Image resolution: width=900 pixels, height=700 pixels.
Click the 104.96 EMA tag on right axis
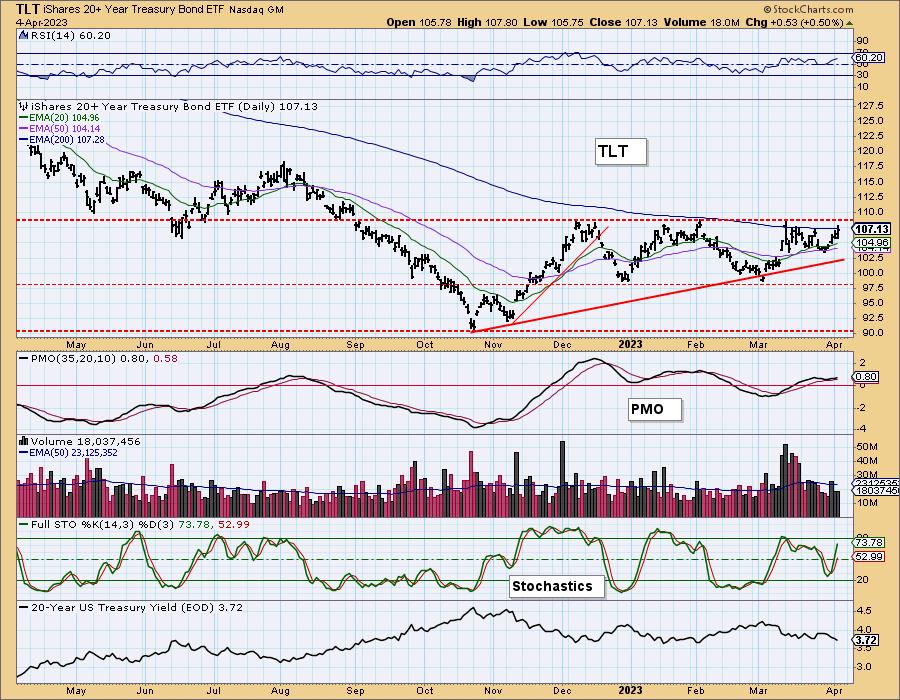pyautogui.click(x=872, y=243)
